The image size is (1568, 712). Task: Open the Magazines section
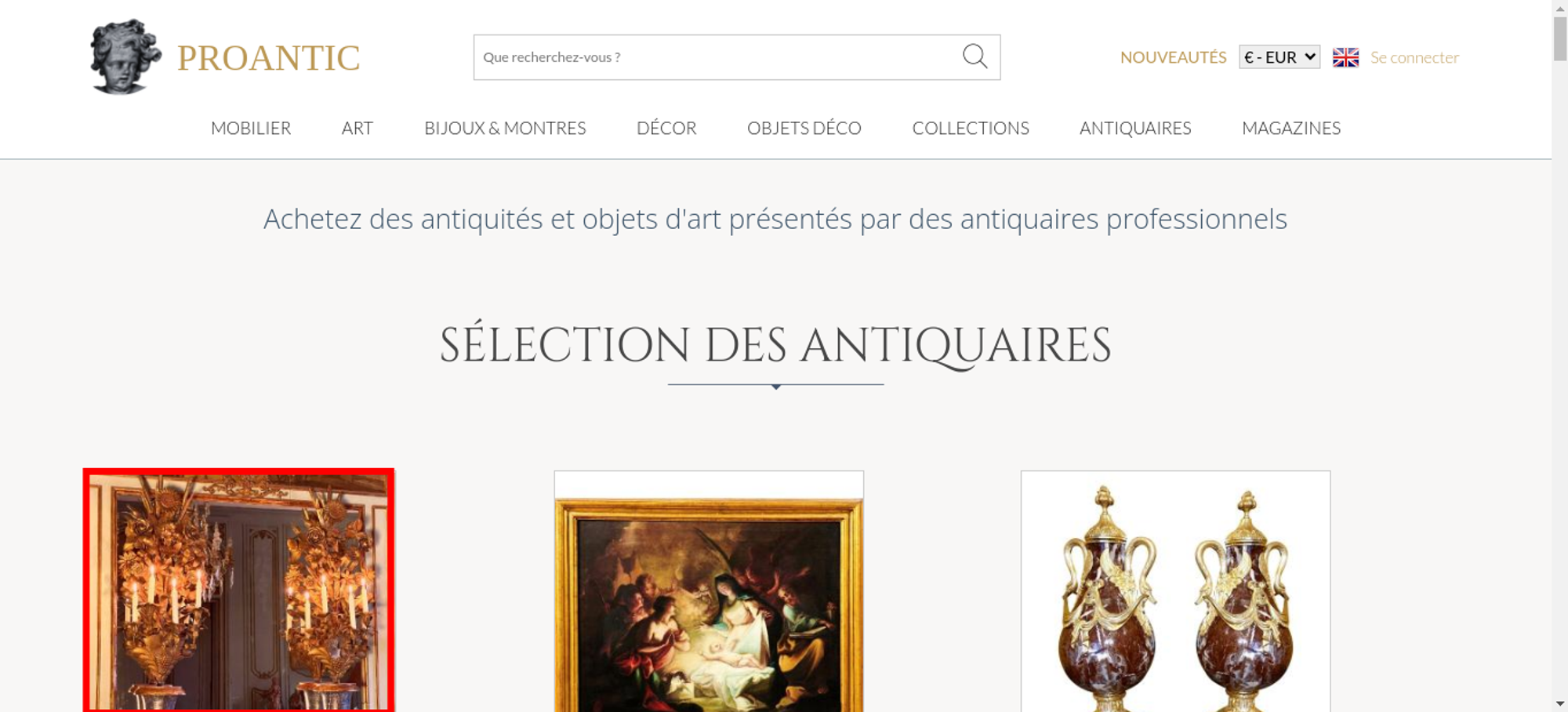[1291, 128]
